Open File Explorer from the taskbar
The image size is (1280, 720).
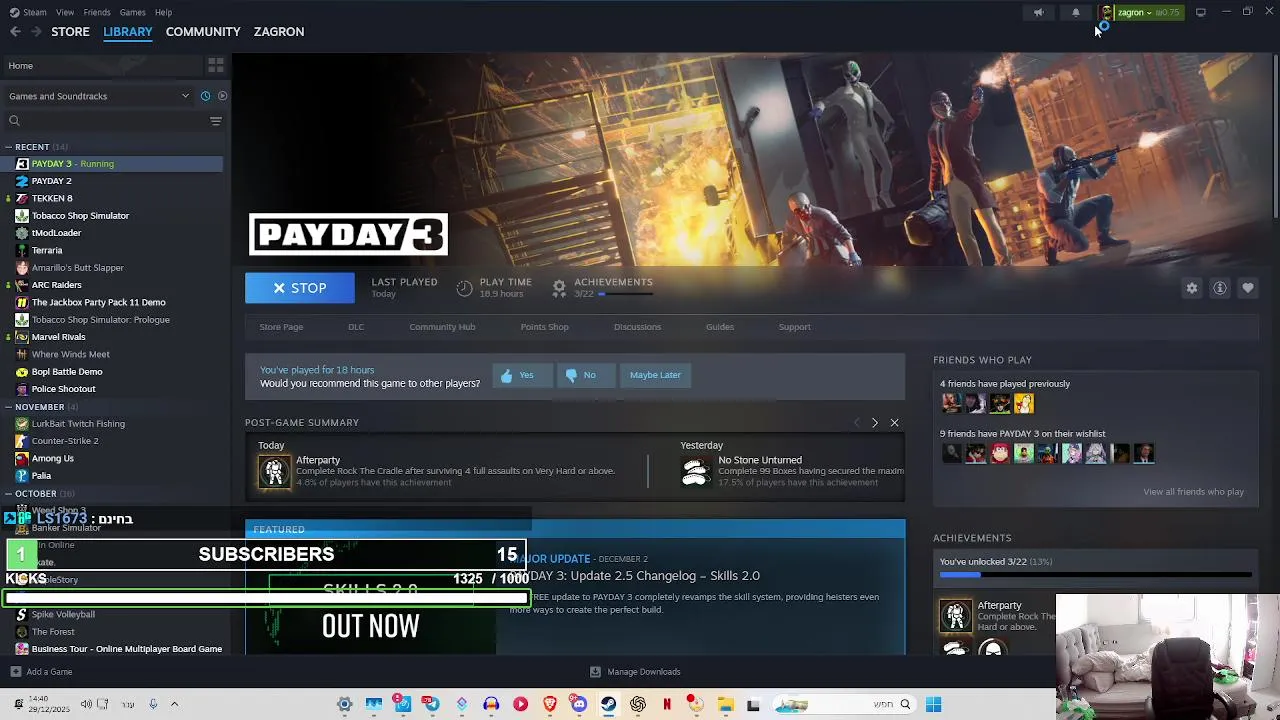[x=725, y=705]
